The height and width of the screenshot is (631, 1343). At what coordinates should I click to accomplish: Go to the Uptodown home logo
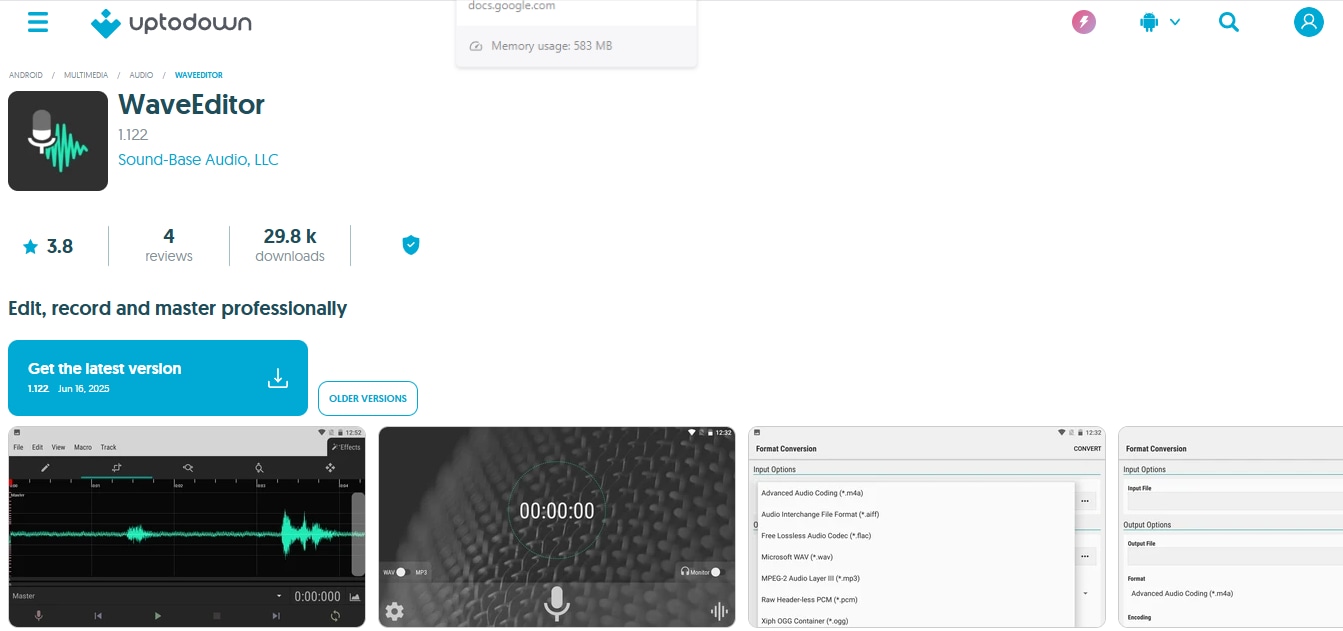(171, 22)
